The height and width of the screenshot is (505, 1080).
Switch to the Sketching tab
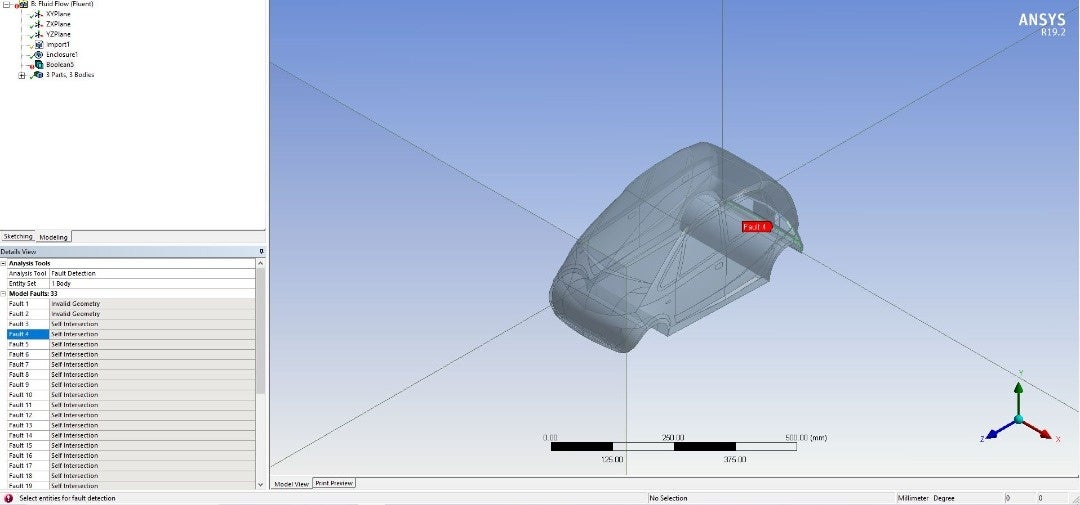(18, 236)
